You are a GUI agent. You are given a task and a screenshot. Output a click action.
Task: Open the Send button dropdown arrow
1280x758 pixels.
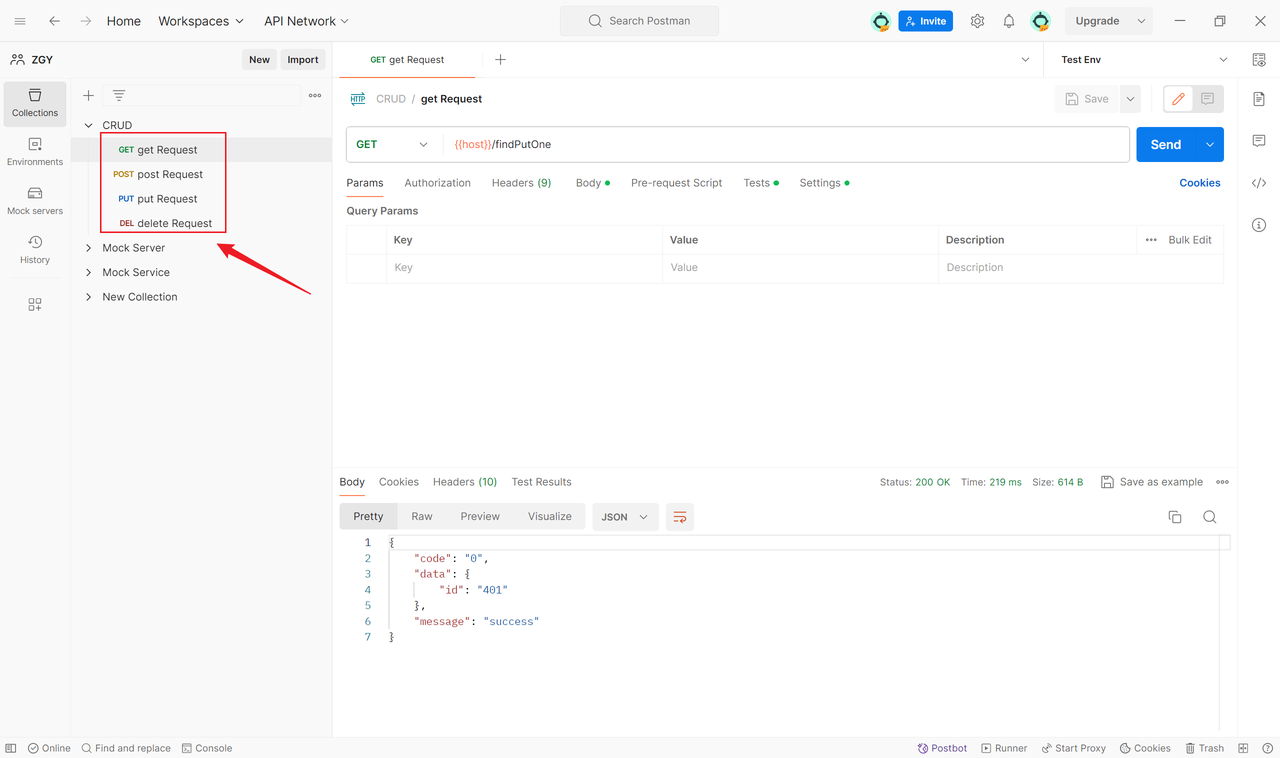(x=1210, y=144)
